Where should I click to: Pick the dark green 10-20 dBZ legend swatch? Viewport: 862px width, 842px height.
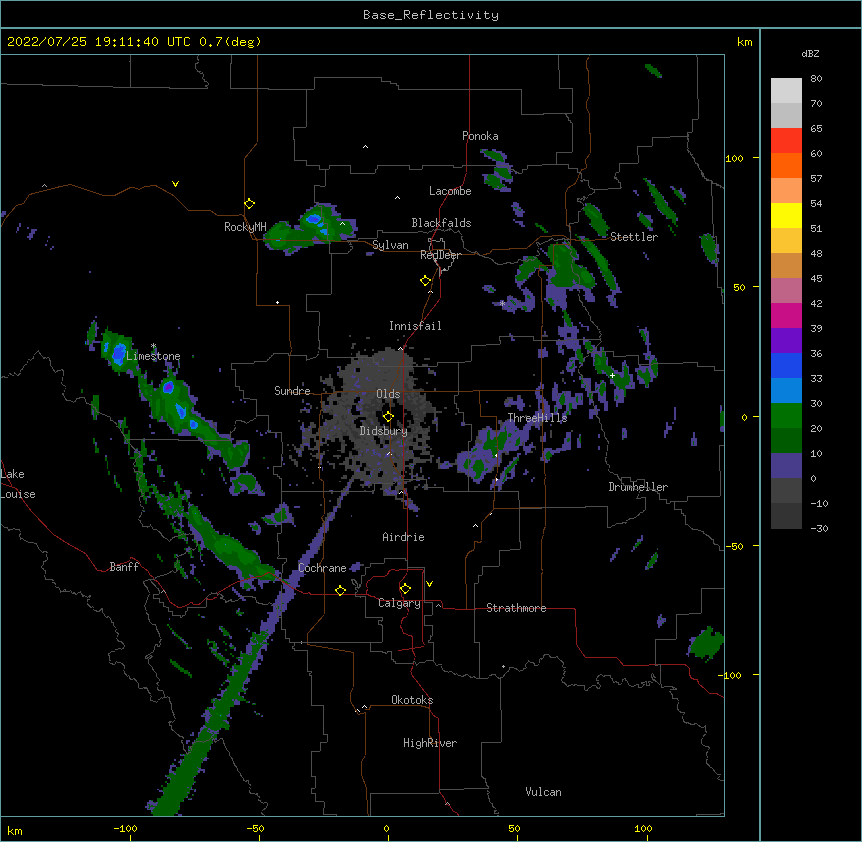click(786, 441)
